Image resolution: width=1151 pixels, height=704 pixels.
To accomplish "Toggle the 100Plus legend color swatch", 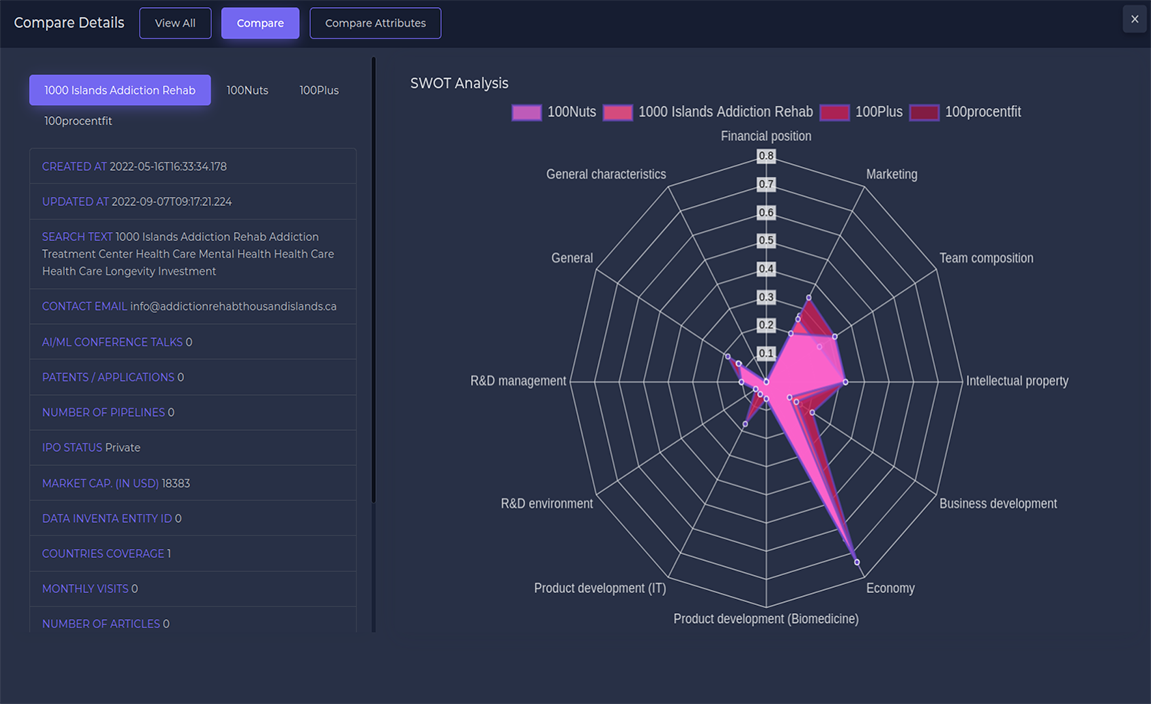I will [834, 112].
